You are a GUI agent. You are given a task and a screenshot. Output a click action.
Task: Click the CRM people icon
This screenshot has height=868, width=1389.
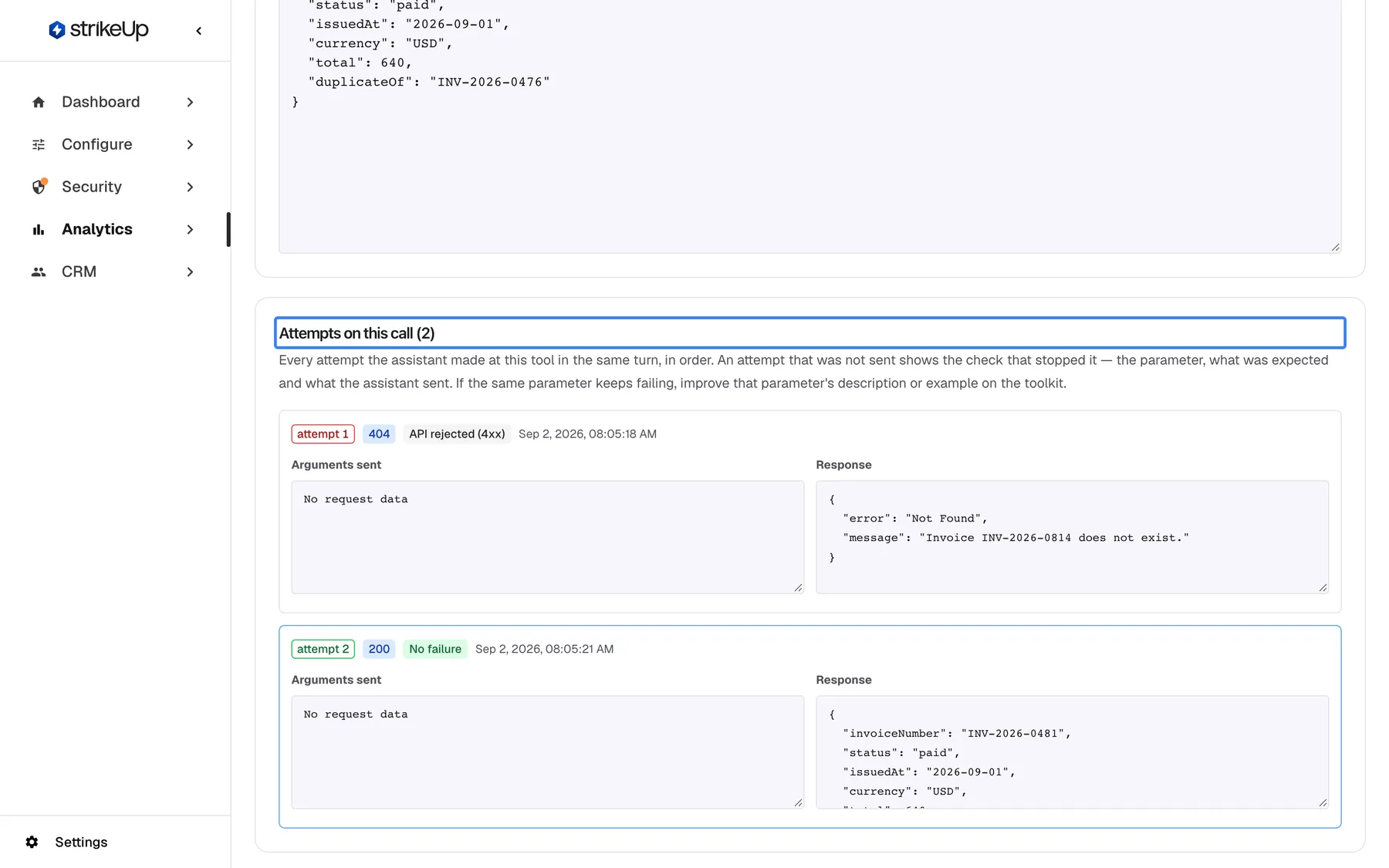(39, 272)
